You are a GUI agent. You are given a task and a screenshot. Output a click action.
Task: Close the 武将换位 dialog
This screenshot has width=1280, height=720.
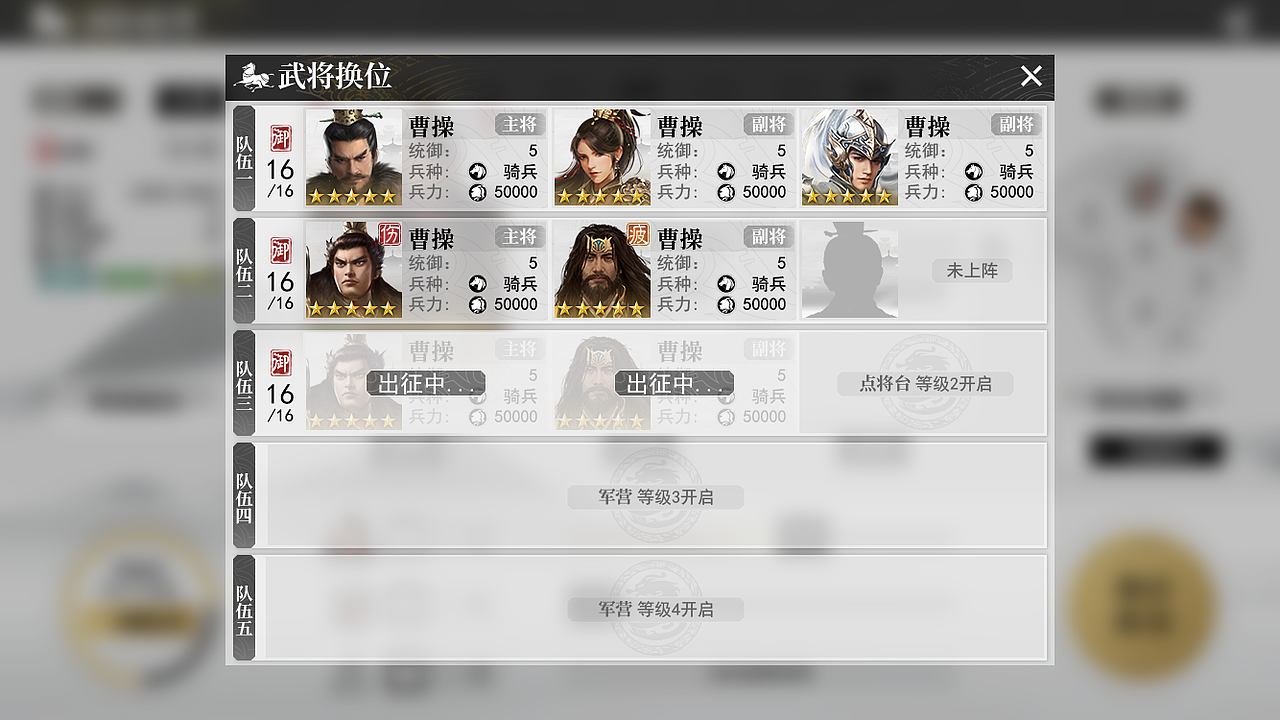(1031, 76)
